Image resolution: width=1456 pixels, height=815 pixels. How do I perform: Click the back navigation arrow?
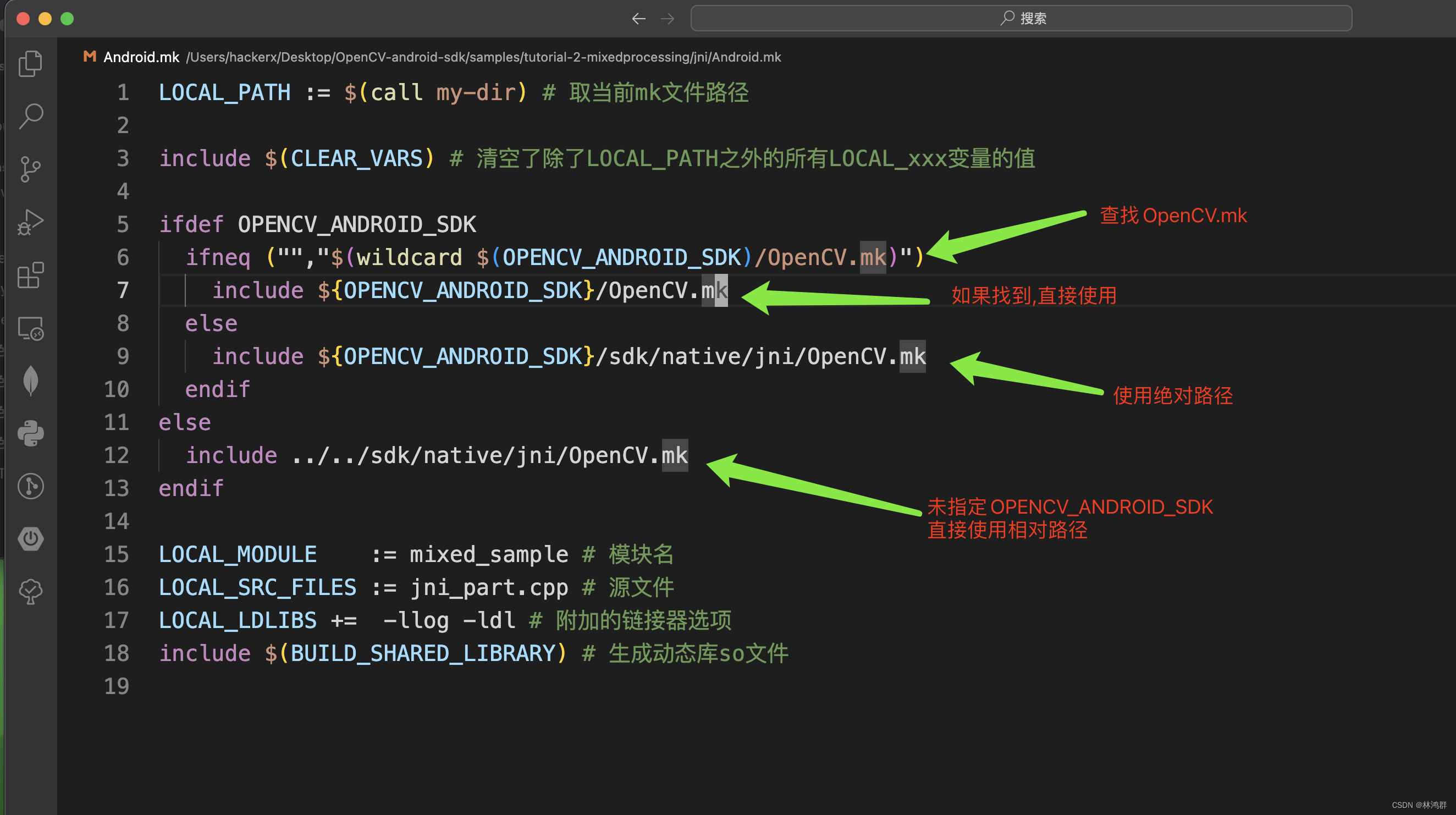639,19
